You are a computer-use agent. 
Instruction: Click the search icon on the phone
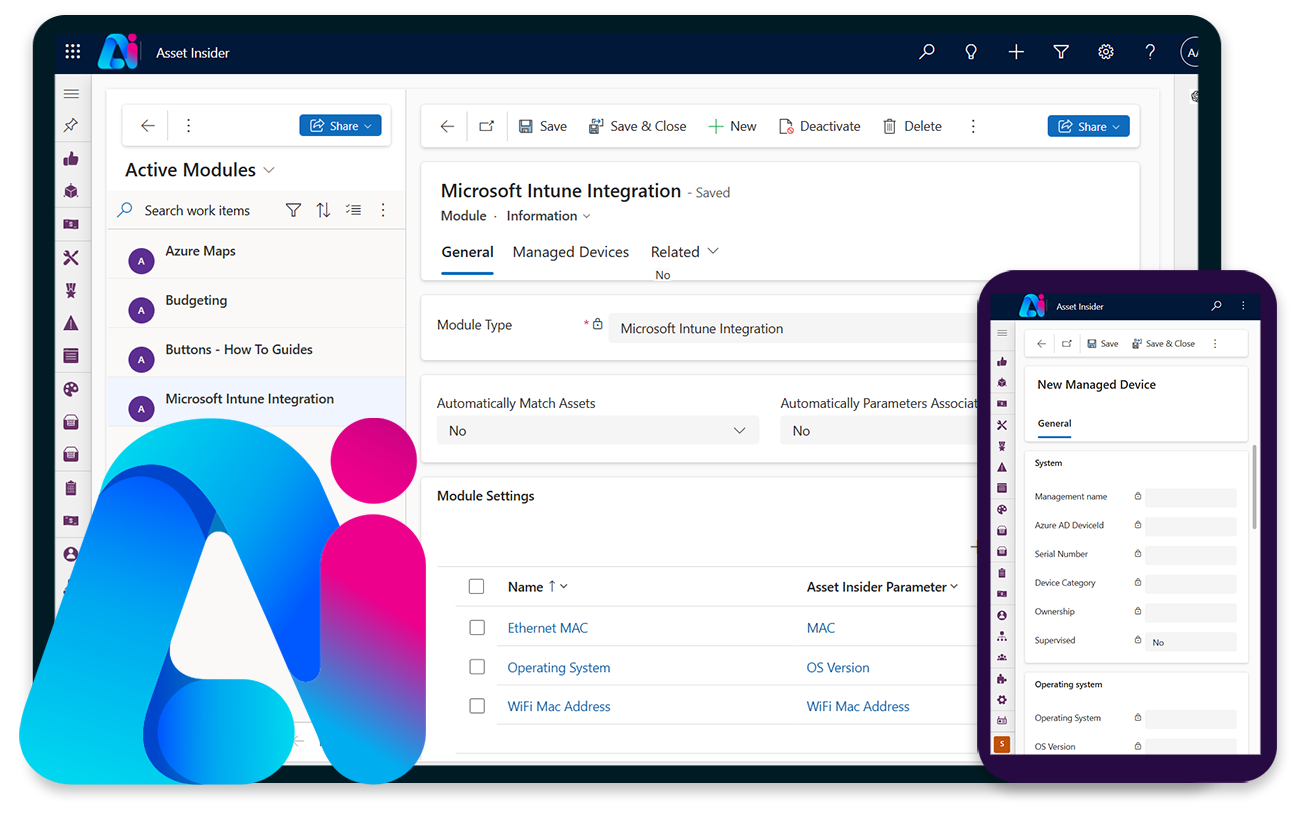coord(1216,306)
